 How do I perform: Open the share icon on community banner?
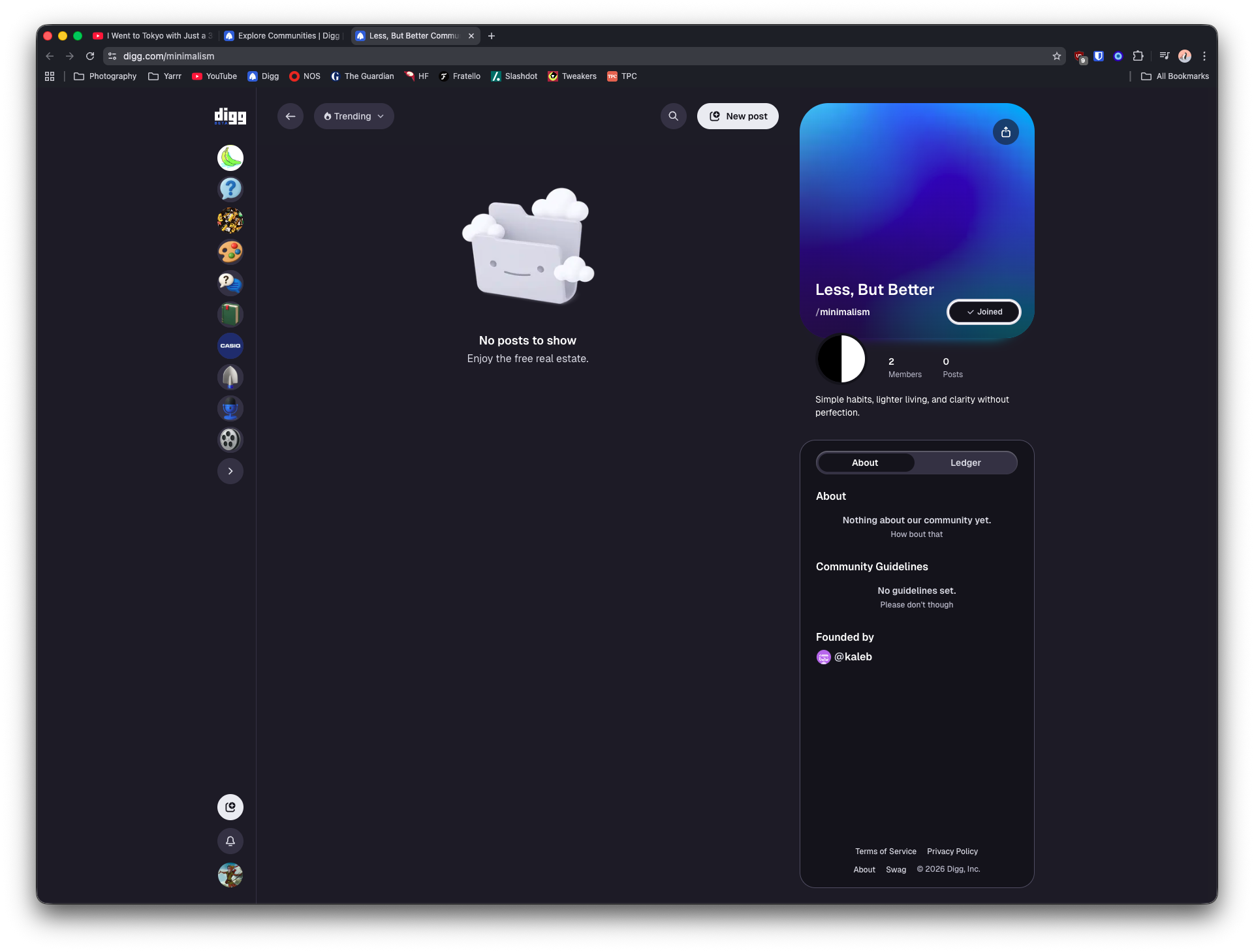tap(1006, 132)
